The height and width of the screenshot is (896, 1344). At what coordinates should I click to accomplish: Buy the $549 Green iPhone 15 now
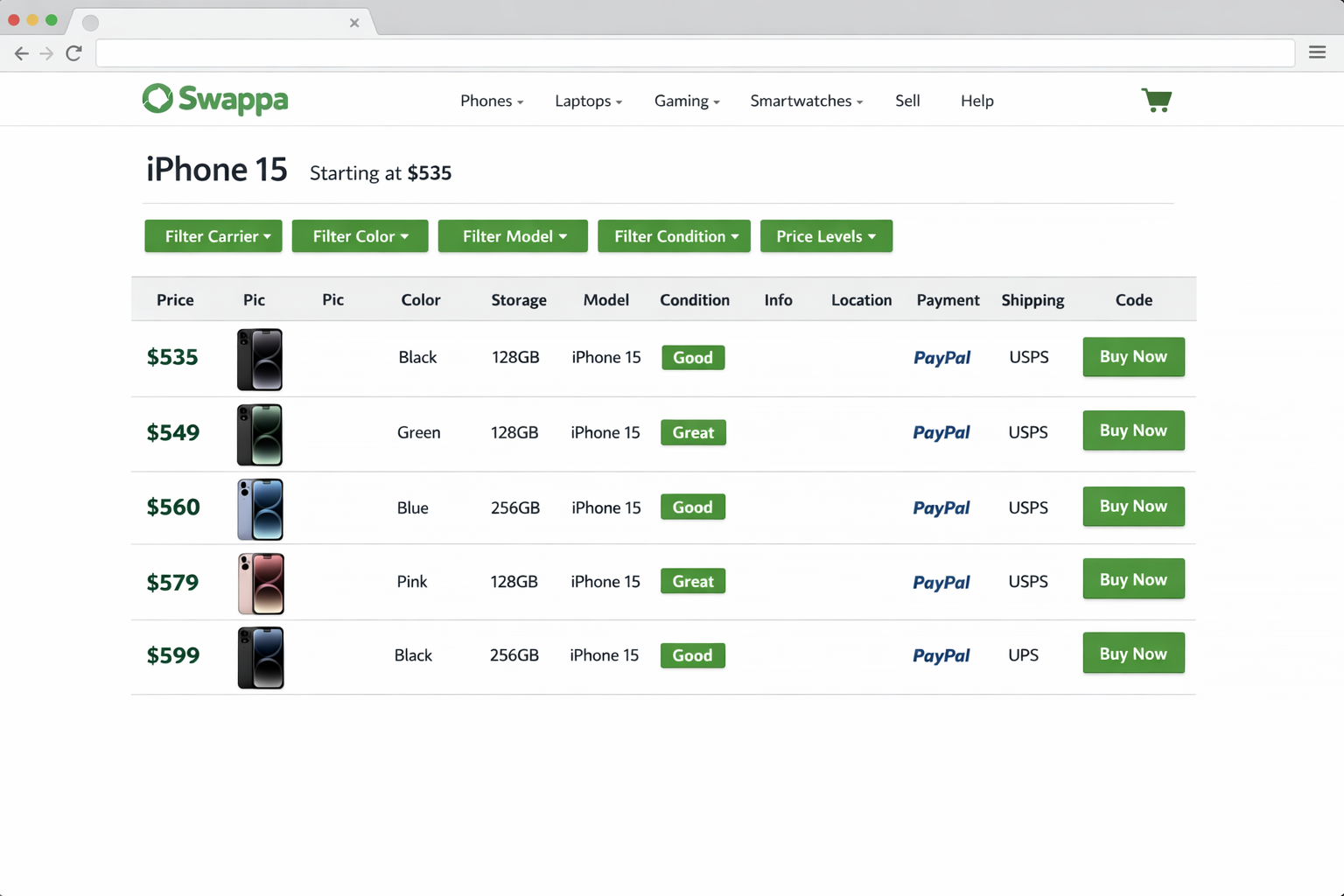pyautogui.click(x=1133, y=430)
